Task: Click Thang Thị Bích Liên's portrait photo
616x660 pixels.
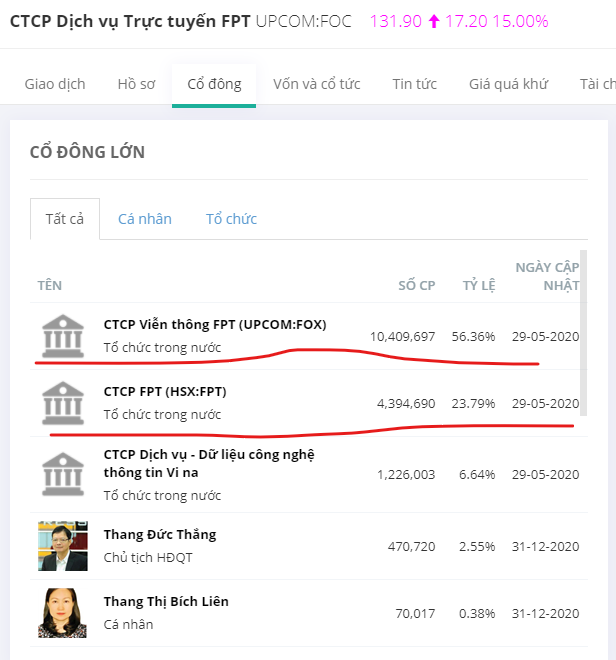Action: pyautogui.click(x=62, y=612)
